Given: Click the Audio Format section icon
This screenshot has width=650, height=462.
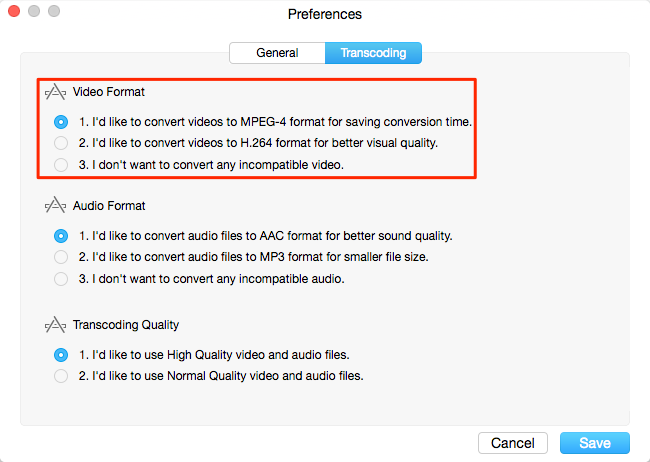Looking at the screenshot, I should pyautogui.click(x=55, y=206).
